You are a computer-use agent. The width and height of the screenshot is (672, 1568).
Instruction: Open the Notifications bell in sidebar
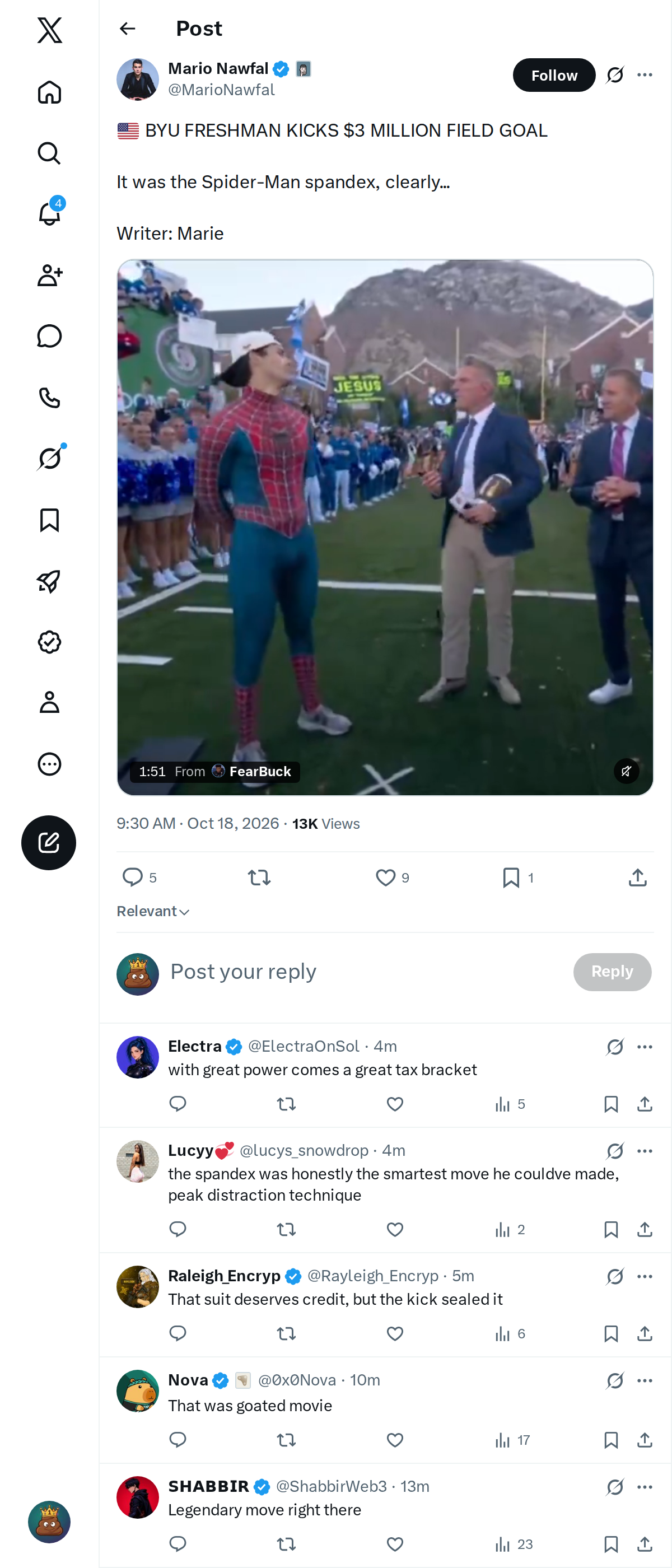tap(49, 214)
